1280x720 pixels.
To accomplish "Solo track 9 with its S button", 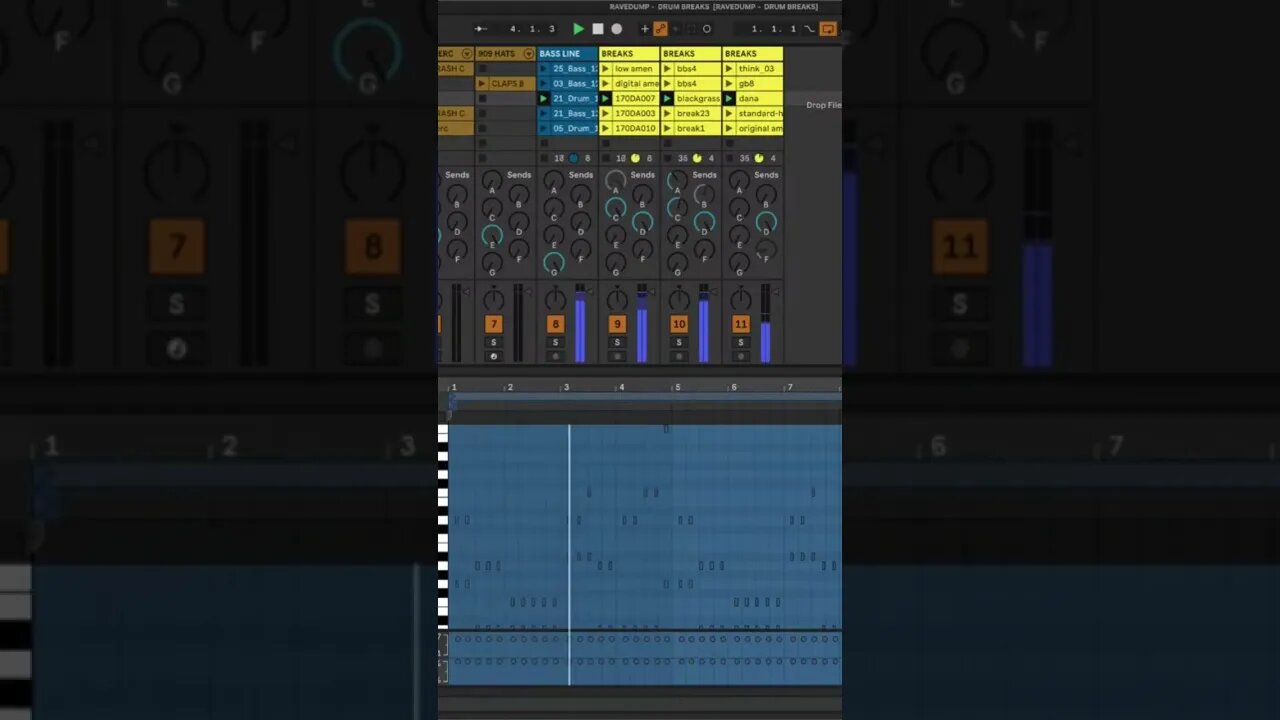I will click(x=617, y=342).
